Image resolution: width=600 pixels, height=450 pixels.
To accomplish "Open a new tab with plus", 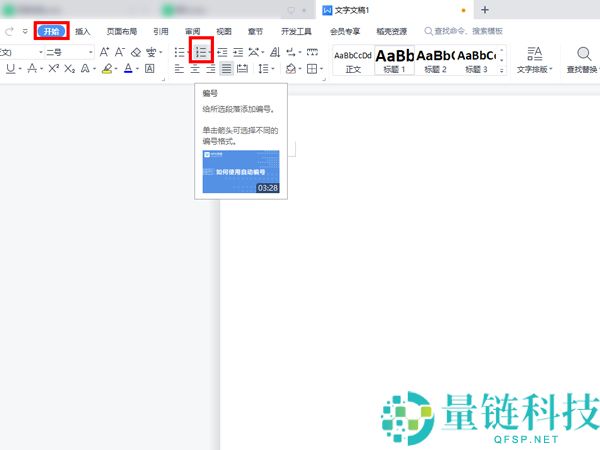I will tap(485, 10).
